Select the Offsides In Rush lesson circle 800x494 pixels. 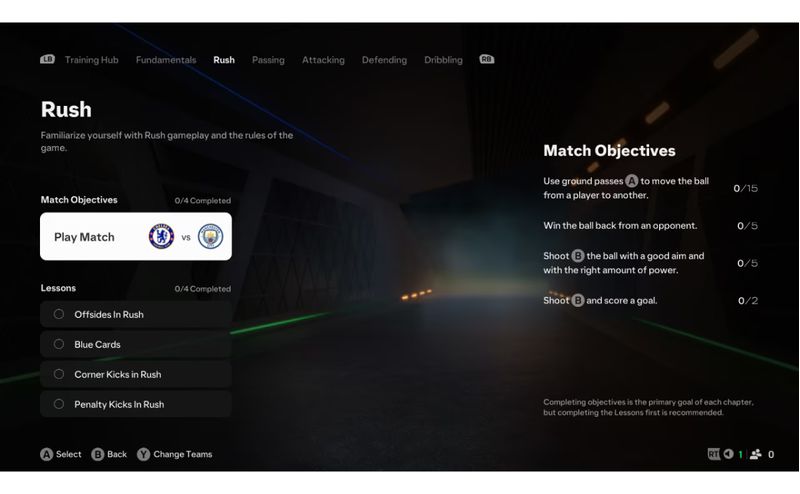(x=59, y=314)
